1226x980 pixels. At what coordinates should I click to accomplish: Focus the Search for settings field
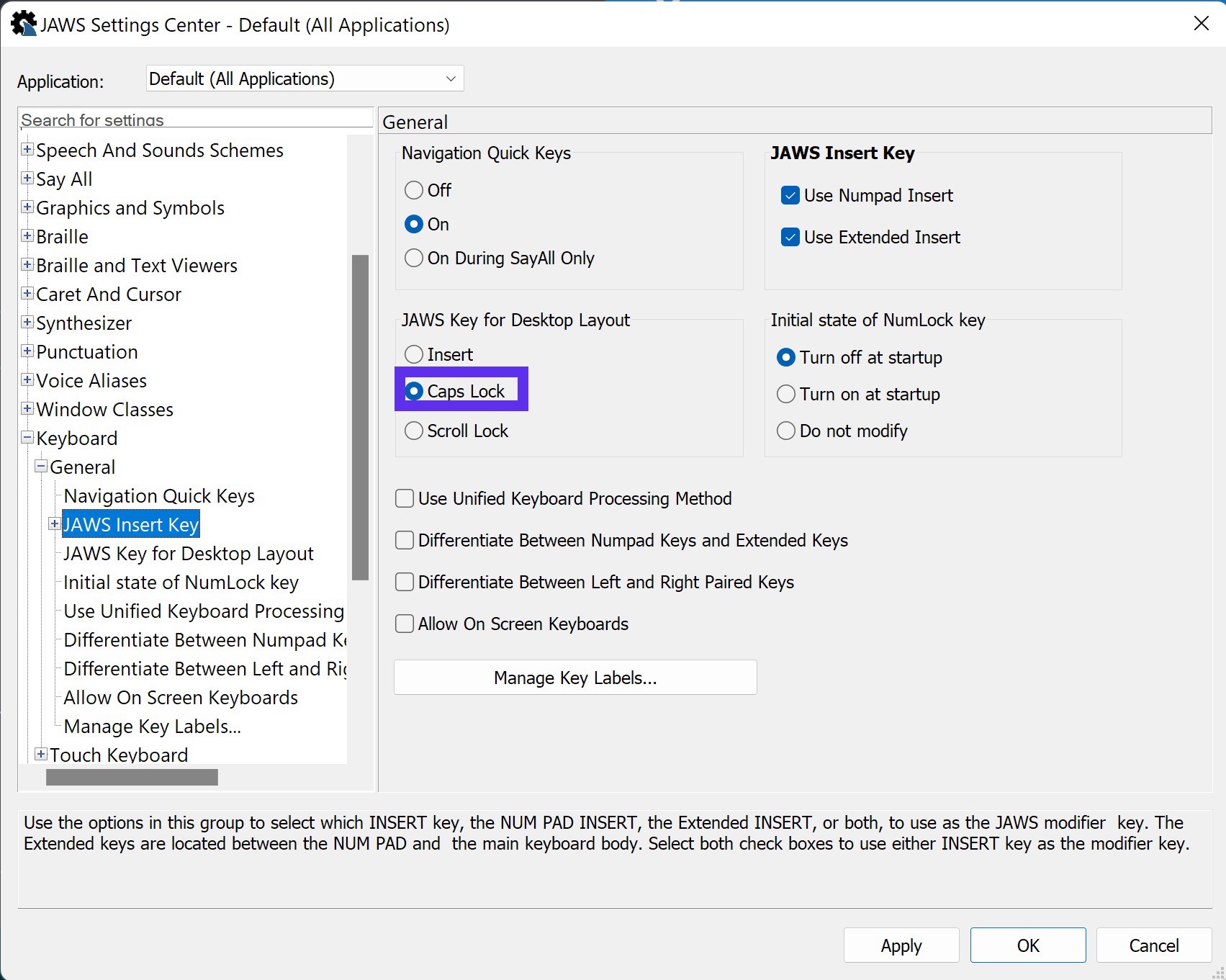[x=194, y=120]
